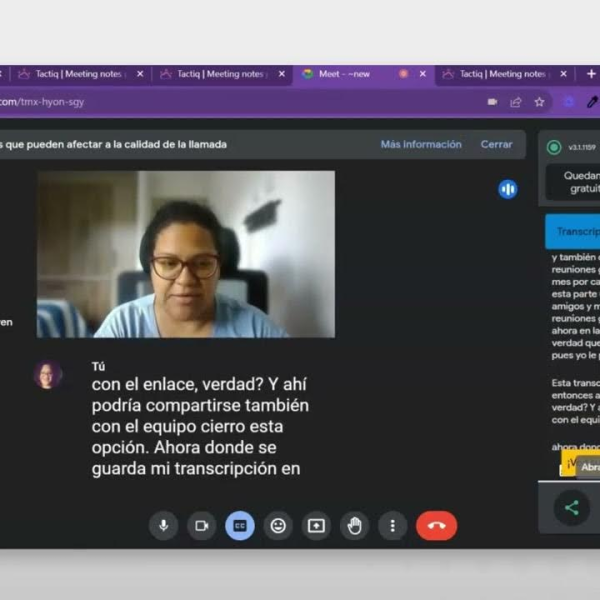Click the transcript line starting 'Esta transc'
Screen dimensions: 600x600
(x=576, y=383)
